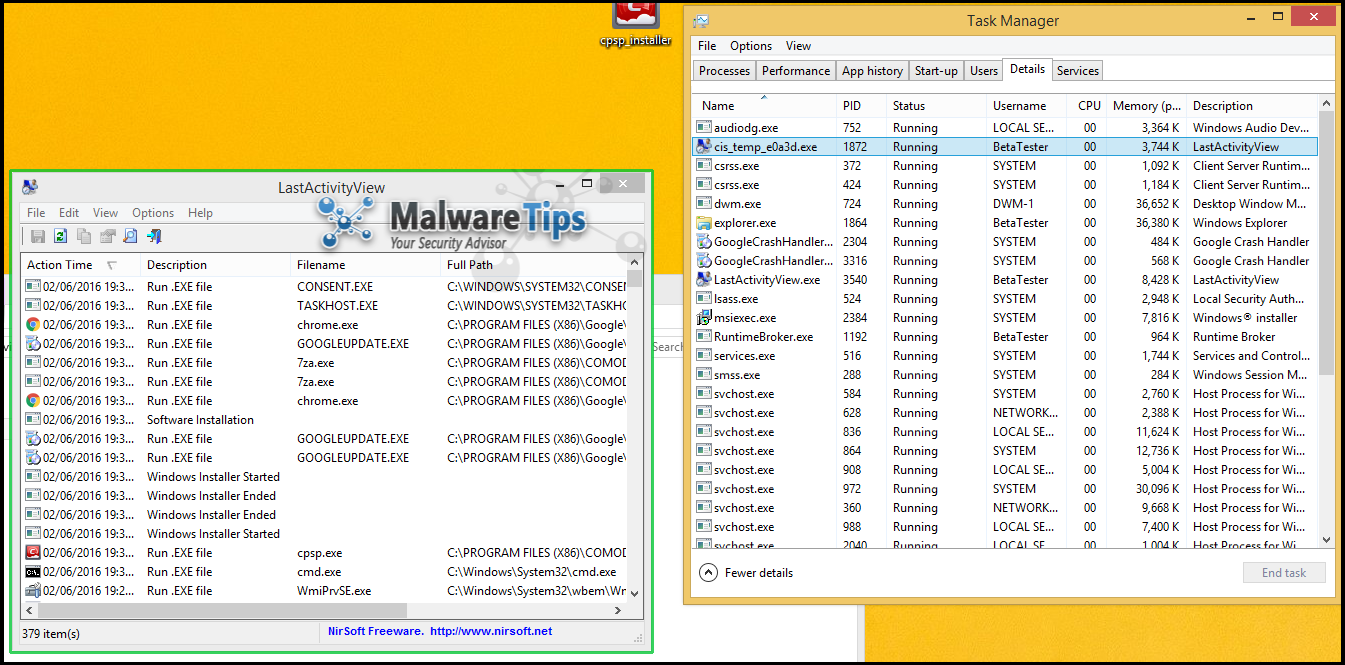Click the icon of the Software Installation row
1345x665 pixels.
(33, 420)
